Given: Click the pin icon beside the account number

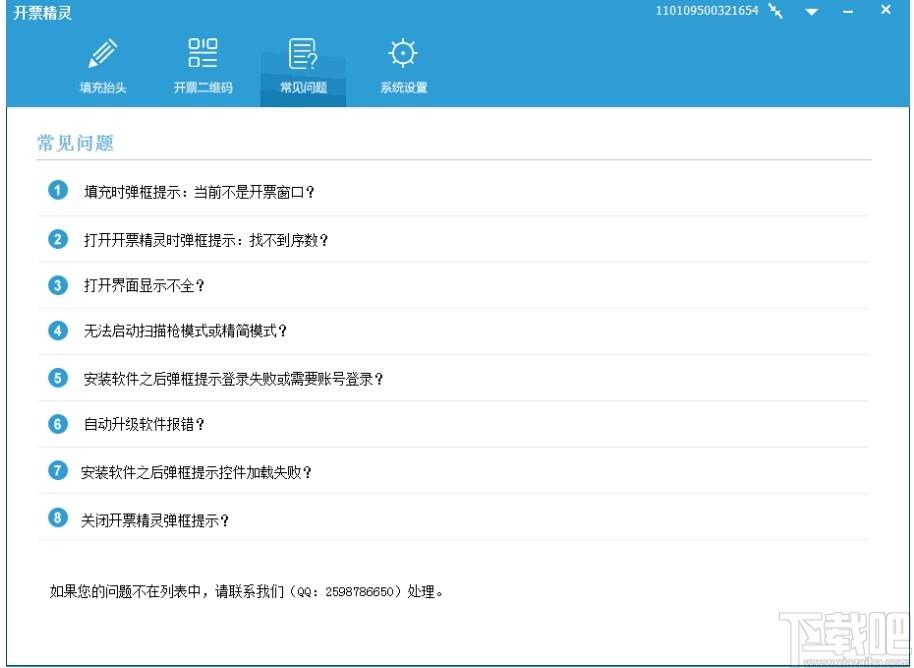Looking at the screenshot, I should (776, 10).
